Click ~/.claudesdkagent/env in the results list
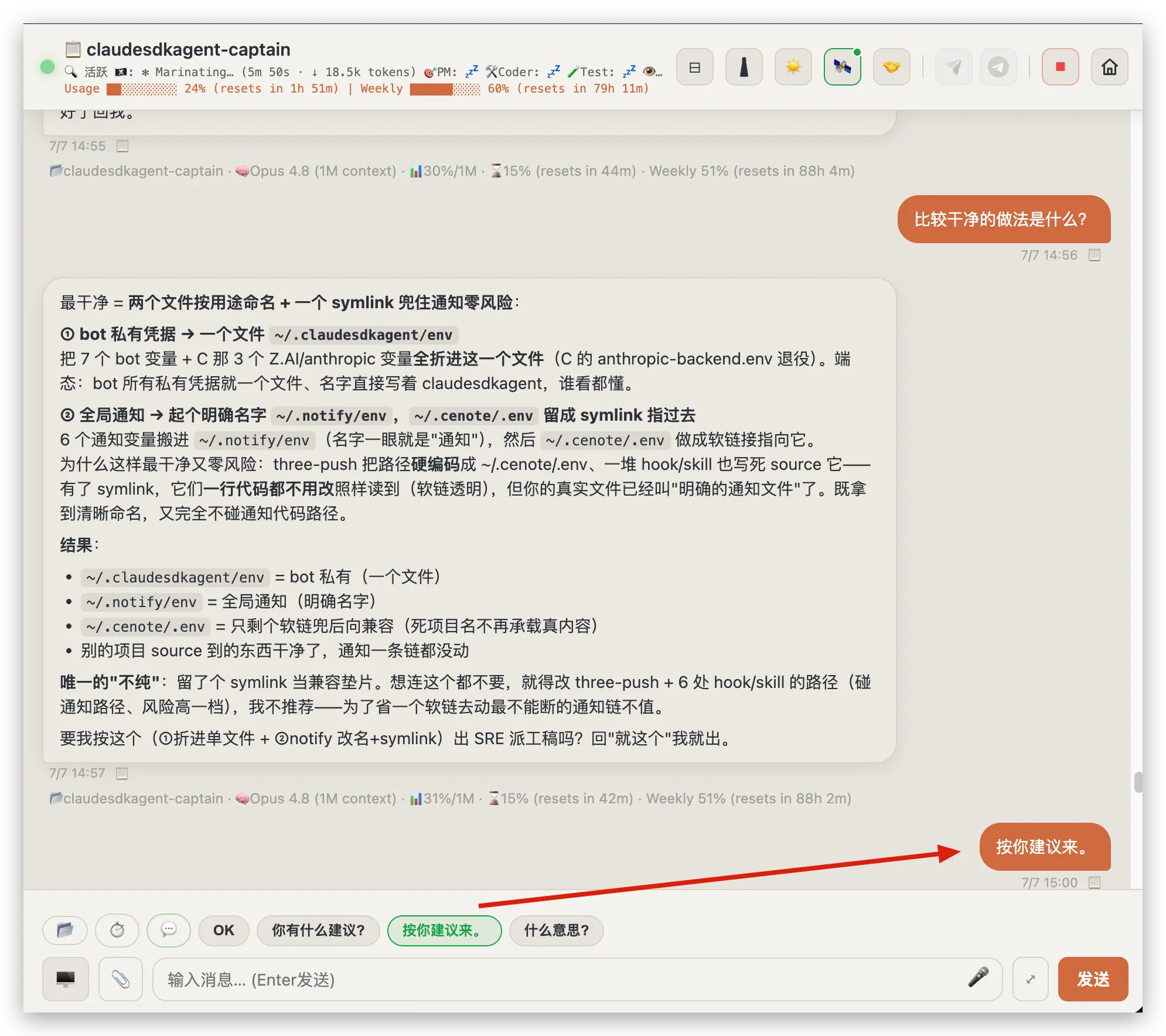 tap(175, 577)
